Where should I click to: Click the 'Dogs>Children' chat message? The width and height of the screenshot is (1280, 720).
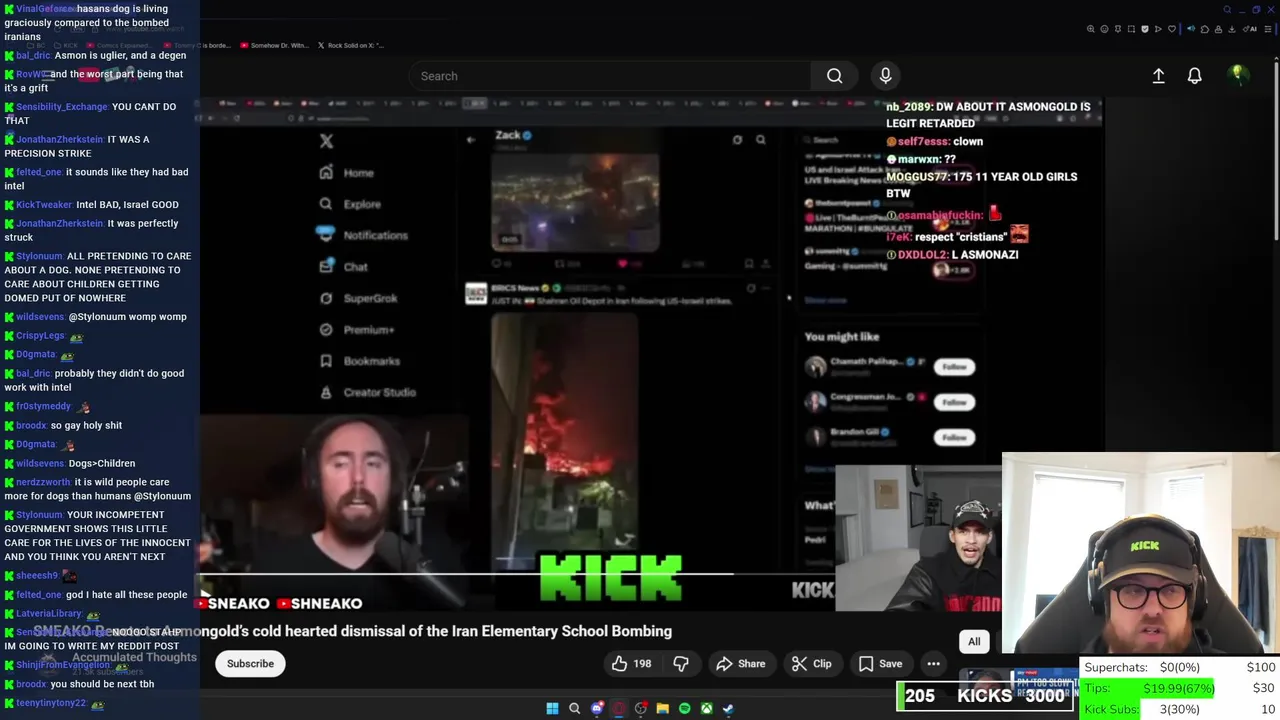(x=101, y=463)
